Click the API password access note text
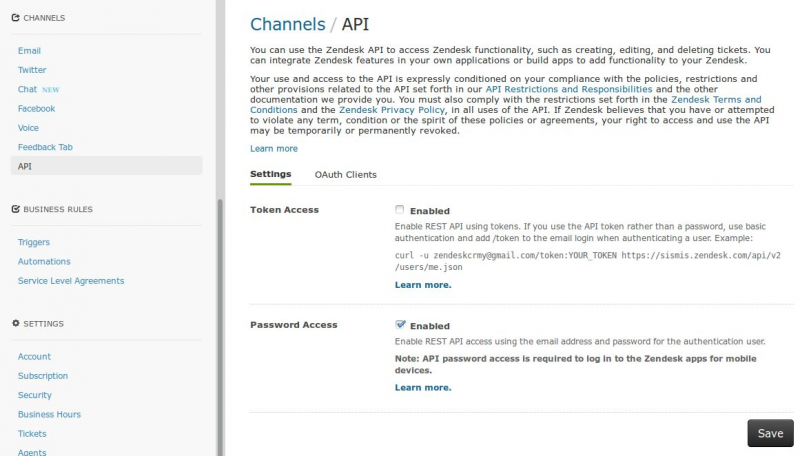 (576, 364)
